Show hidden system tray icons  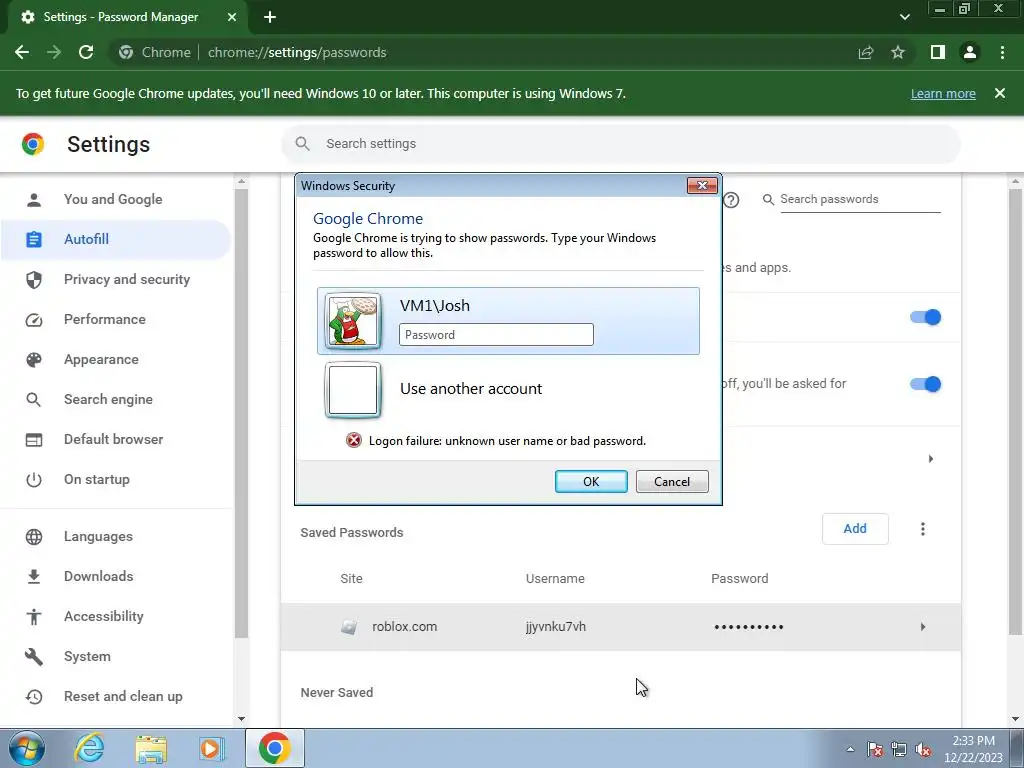pyautogui.click(x=850, y=749)
